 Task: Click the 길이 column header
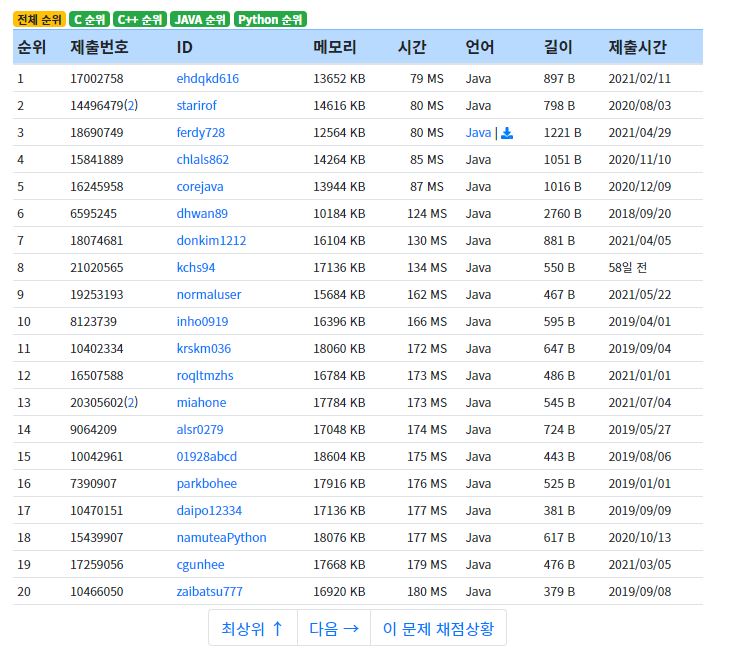tap(558, 47)
